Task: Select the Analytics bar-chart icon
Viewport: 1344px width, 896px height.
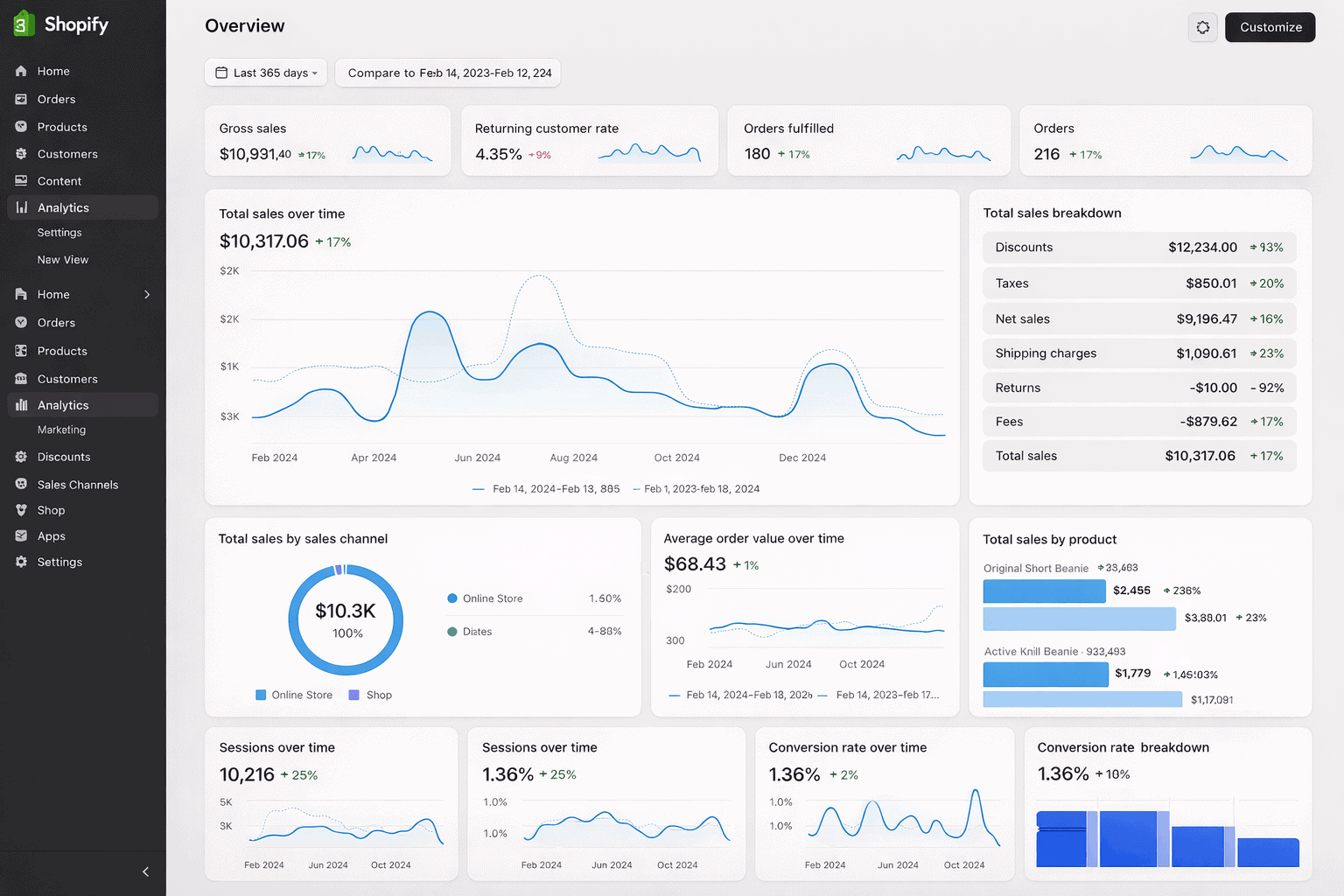Action: (20, 207)
